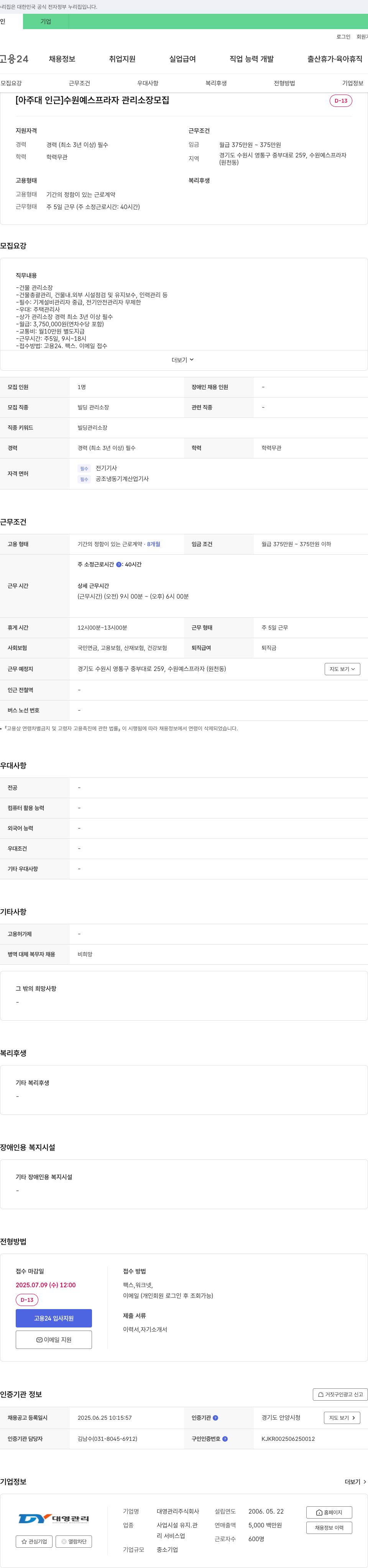Click the 필수 tag by 공조냉동기계산업기사
Viewport: 368px width, 1568px height.
click(84, 480)
